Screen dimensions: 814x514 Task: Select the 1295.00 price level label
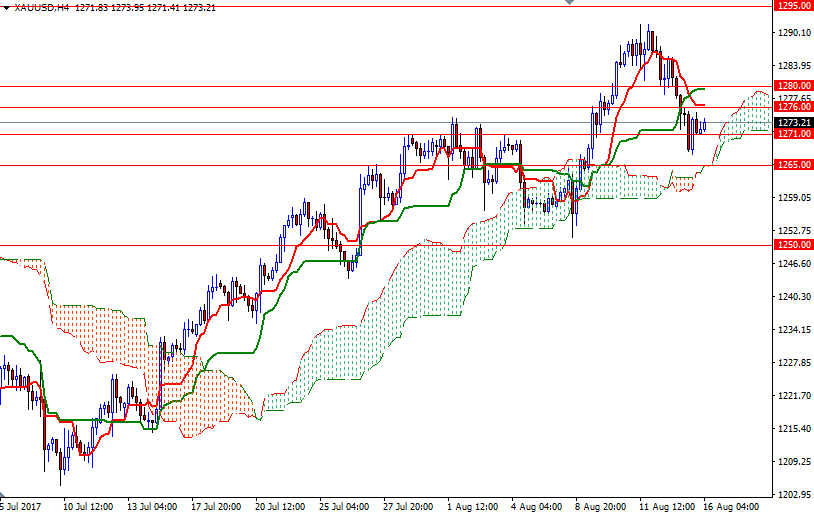pyautogui.click(x=793, y=6)
